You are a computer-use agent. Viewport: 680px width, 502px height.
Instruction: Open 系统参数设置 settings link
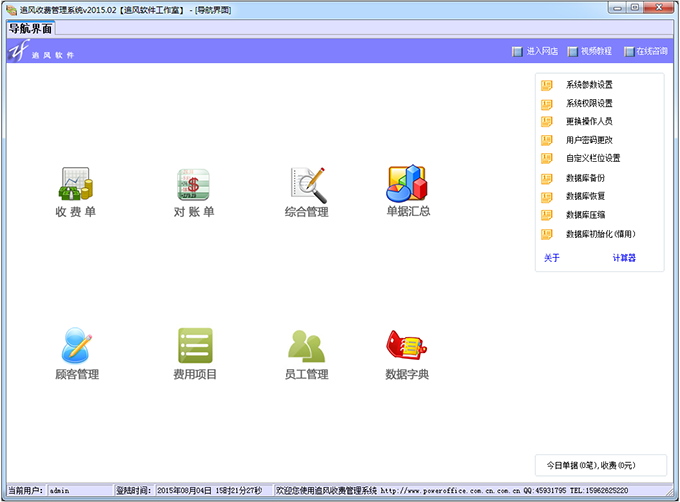[x=589, y=85]
